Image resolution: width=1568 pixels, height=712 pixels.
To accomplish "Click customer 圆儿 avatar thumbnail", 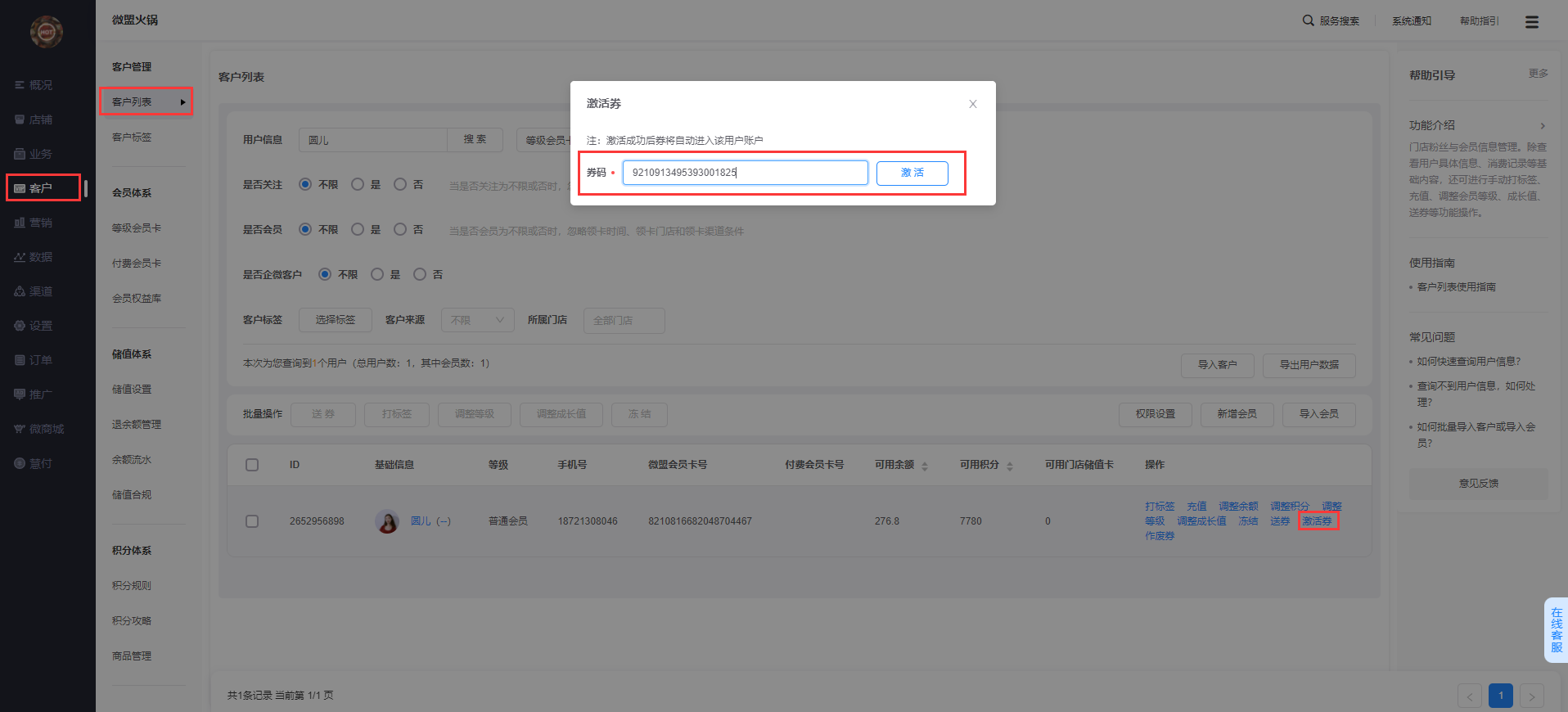I will point(387,521).
